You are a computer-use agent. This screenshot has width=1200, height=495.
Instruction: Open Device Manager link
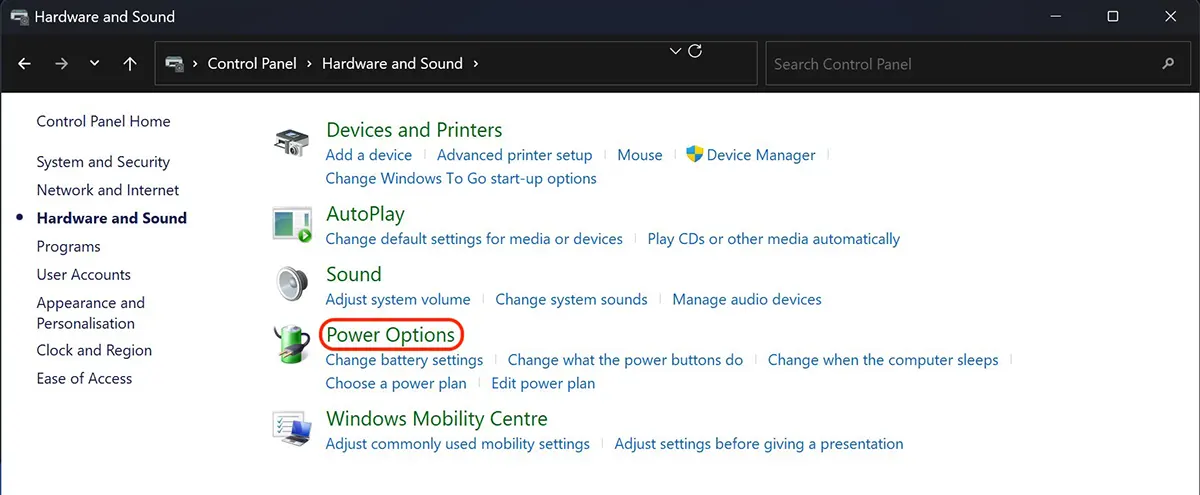coord(761,155)
